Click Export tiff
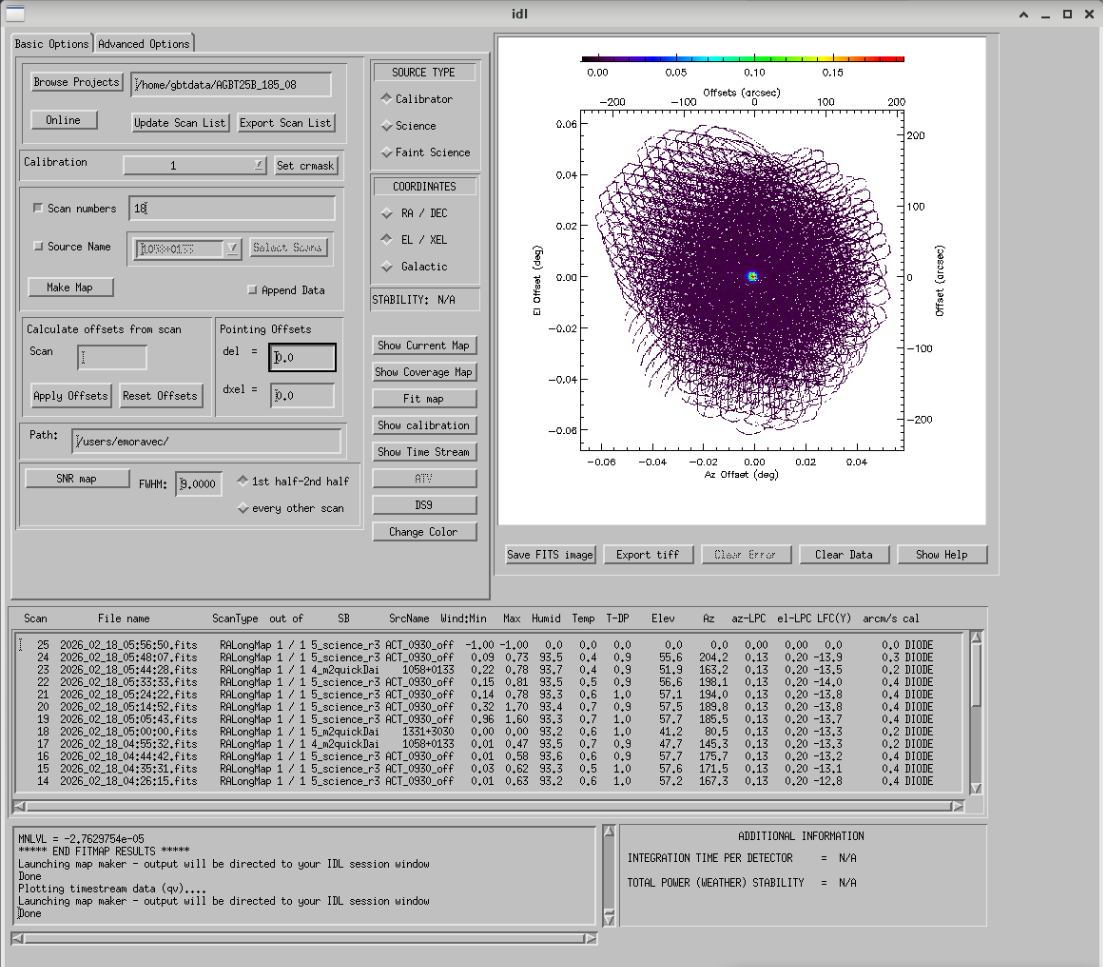Image resolution: width=1103 pixels, height=967 pixels. (648, 555)
